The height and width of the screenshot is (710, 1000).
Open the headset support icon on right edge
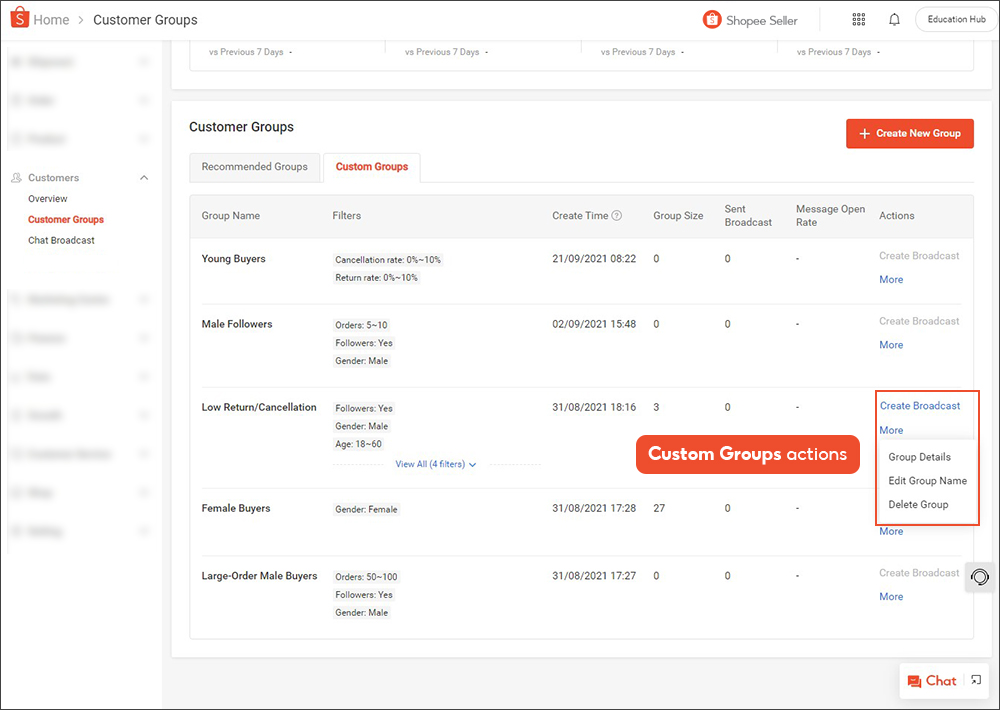click(980, 577)
